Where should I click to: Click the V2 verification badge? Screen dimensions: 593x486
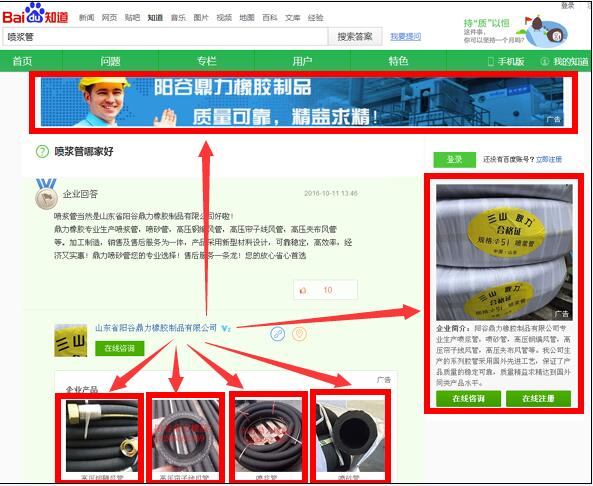pyautogui.click(x=226, y=329)
